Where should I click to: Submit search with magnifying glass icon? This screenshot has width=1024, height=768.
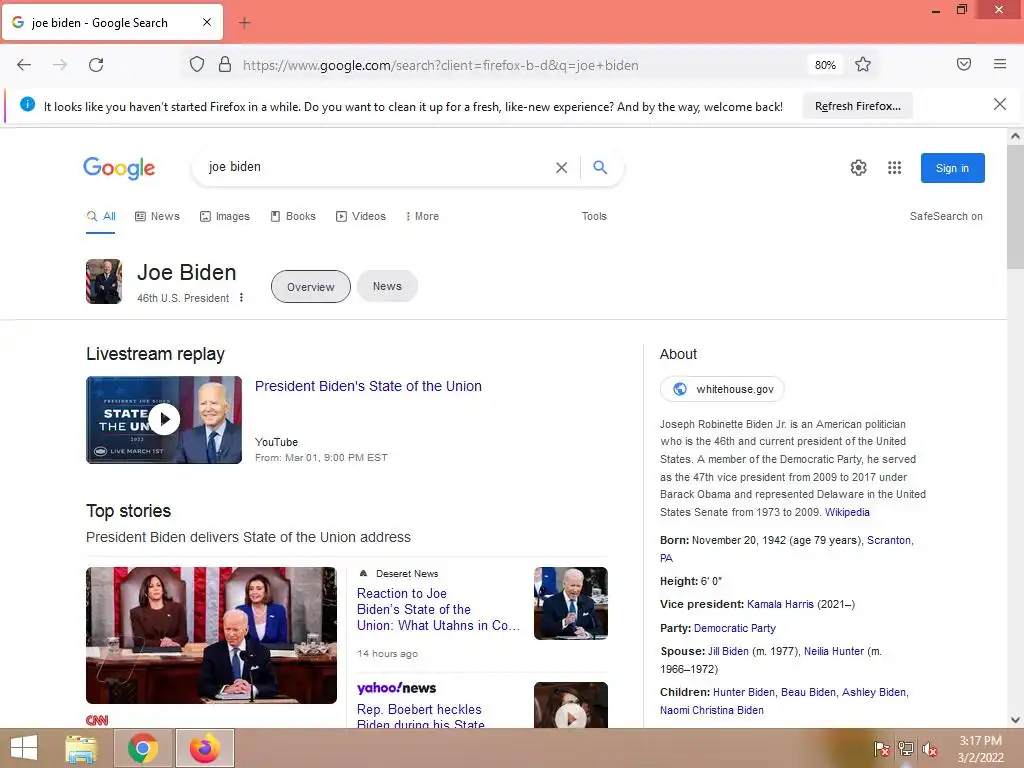coord(600,167)
